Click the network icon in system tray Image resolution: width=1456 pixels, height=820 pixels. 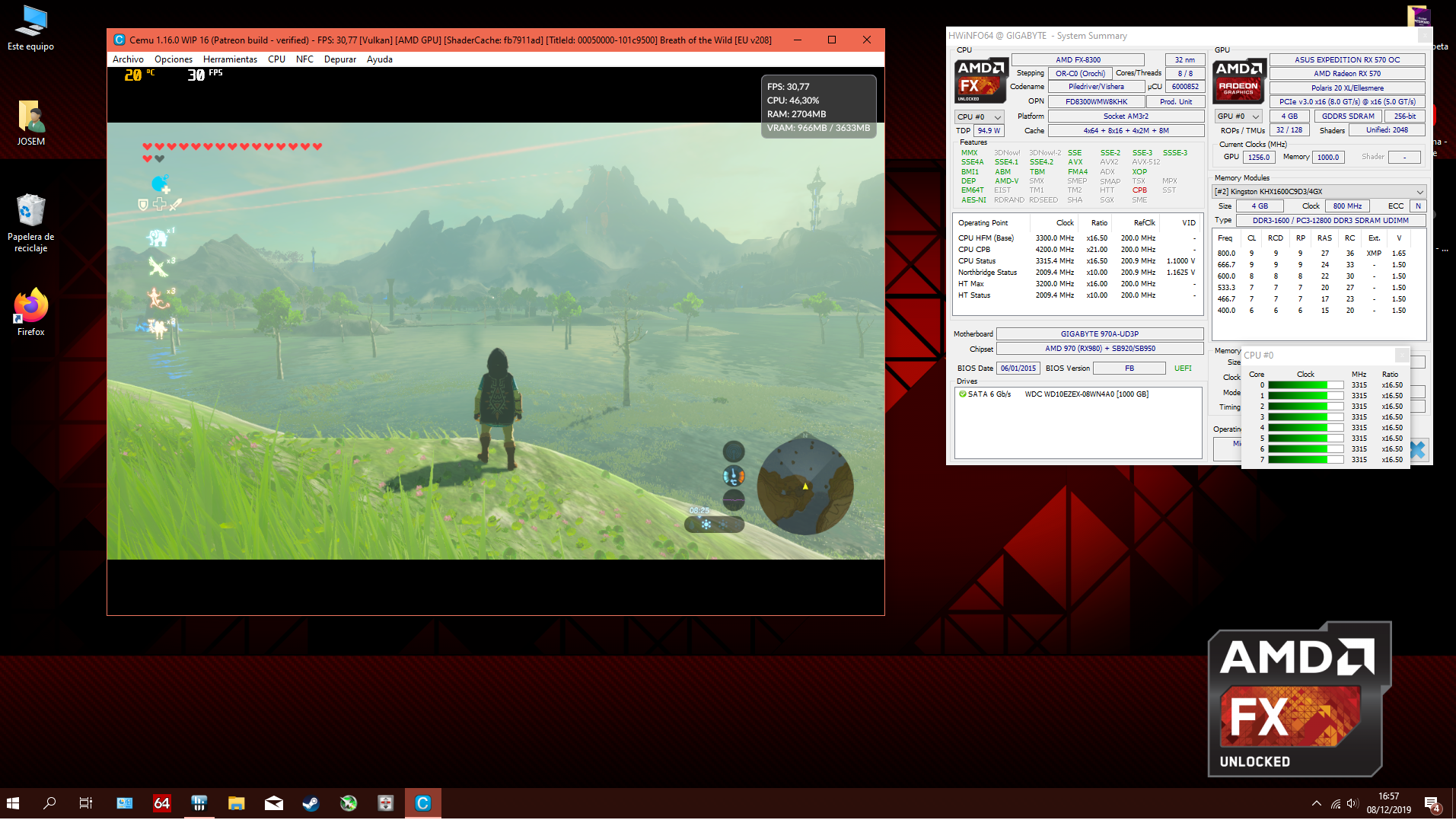(1336, 803)
